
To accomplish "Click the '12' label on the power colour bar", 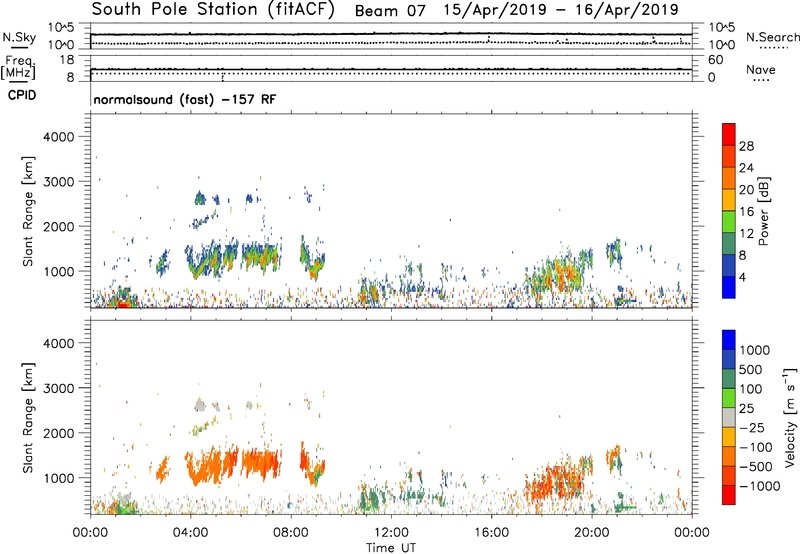I will tap(746, 234).
